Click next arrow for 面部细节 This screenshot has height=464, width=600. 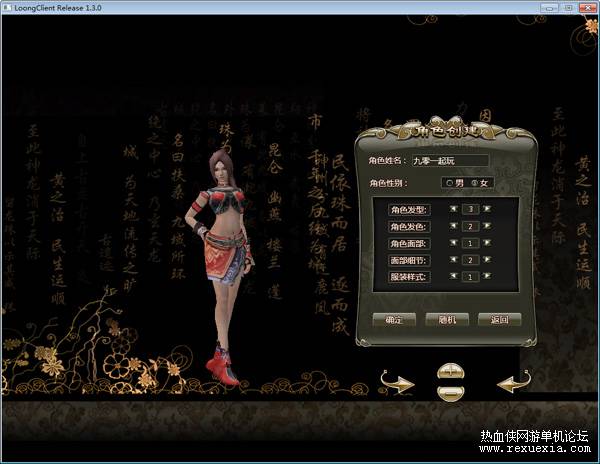point(487,260)
